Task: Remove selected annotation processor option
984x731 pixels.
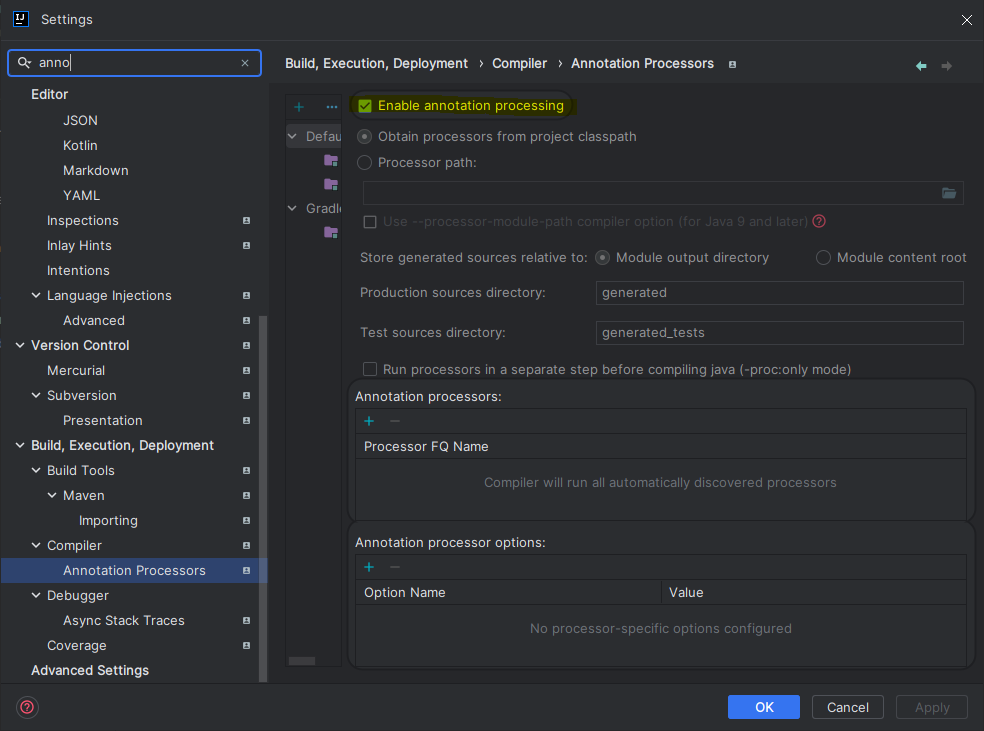Action: (x=395, y=567)
